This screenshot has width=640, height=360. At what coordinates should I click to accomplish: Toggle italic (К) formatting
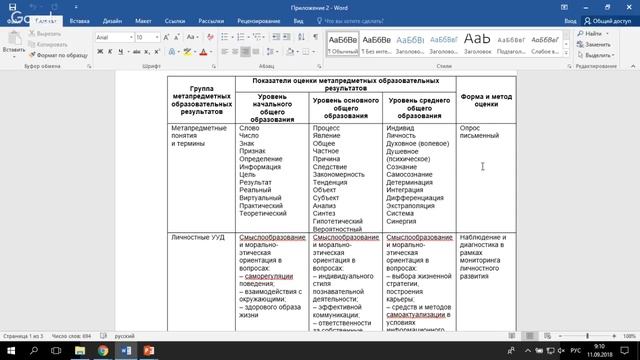110,52
